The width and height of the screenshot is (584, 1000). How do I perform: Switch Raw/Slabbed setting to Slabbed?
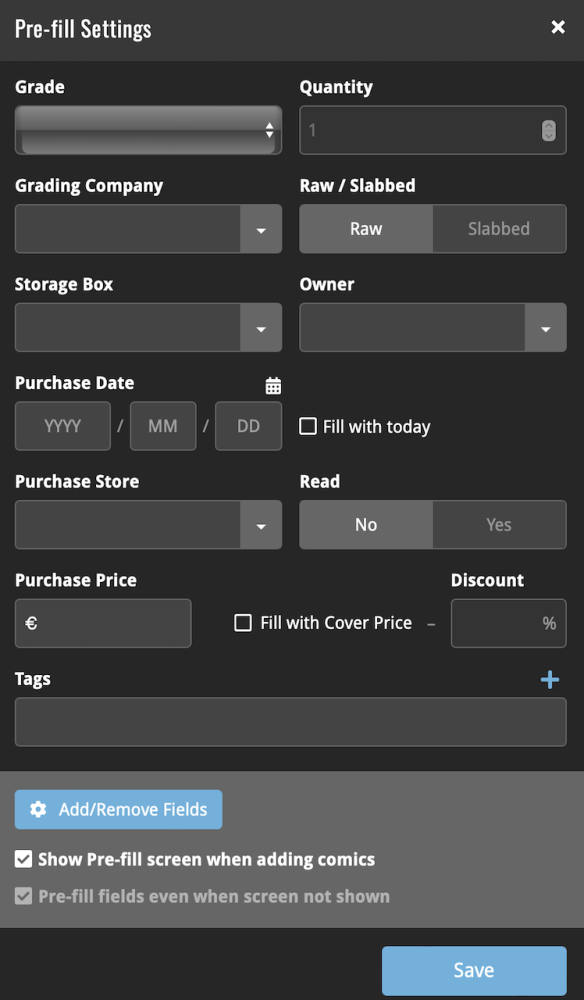pyautogui.click(x=499, y=228)
